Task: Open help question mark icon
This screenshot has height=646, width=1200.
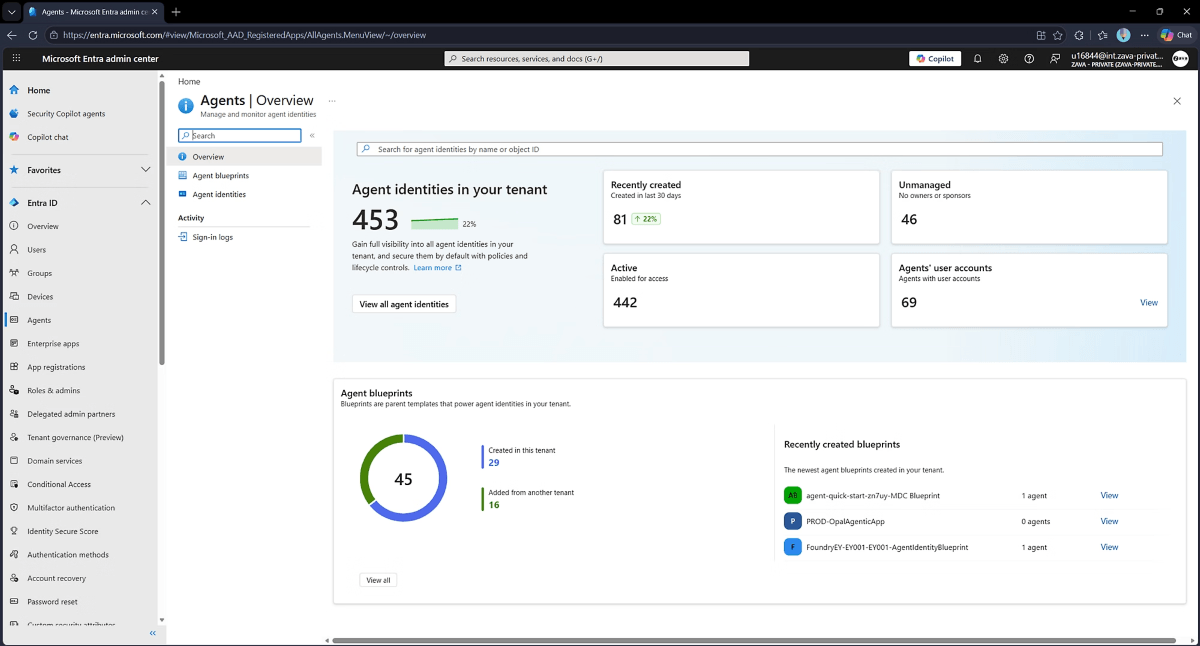Action: click(1029, 59)
